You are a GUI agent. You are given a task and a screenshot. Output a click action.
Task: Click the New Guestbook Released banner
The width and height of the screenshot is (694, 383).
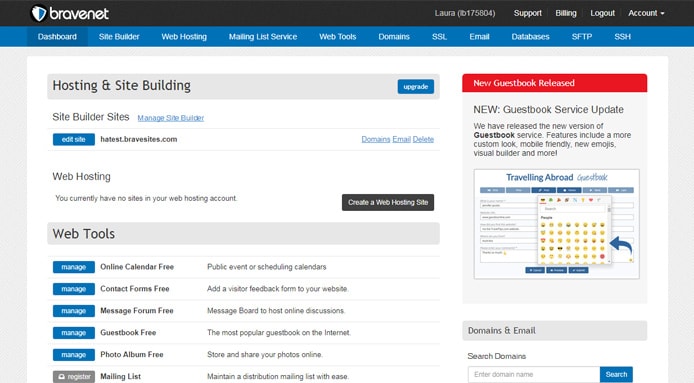point(555,83)
